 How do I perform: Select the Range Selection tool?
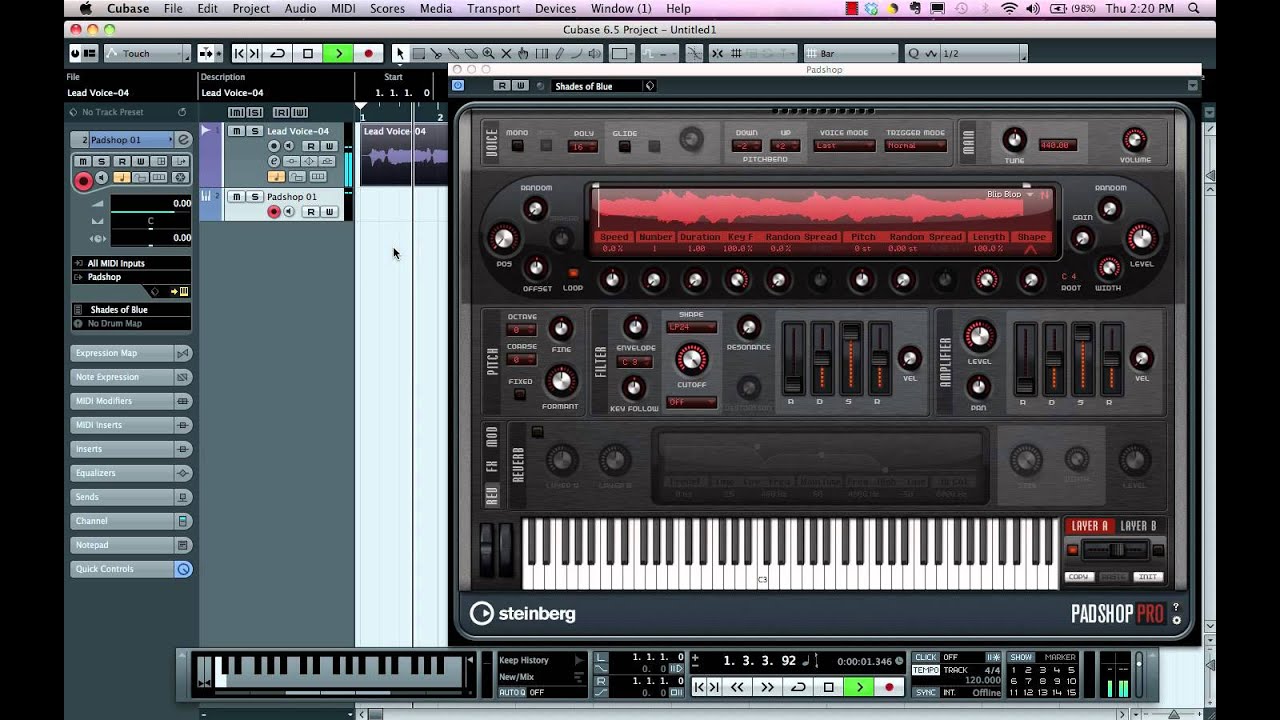coord(418,54)
